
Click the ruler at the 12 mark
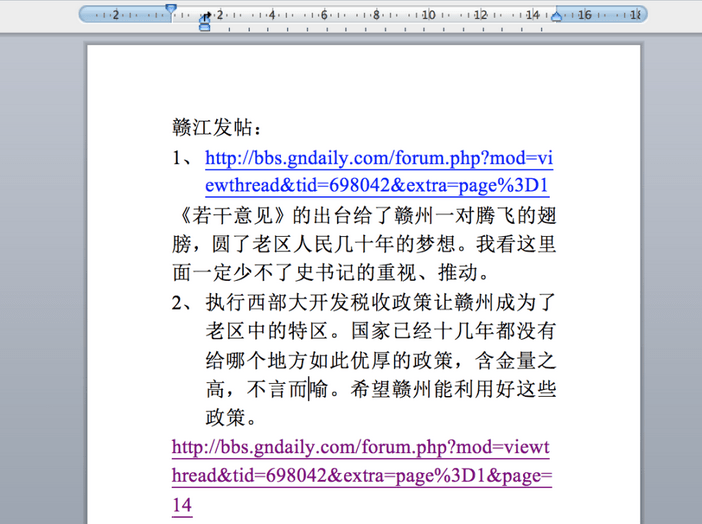(480, 14)
